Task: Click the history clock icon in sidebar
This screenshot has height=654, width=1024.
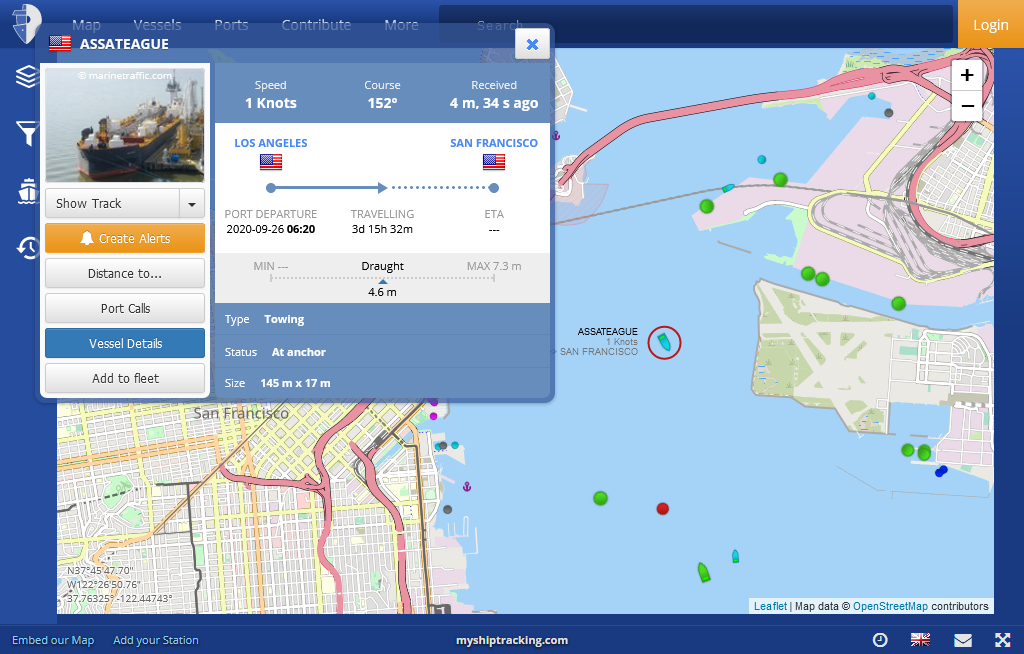Action: 26,247
